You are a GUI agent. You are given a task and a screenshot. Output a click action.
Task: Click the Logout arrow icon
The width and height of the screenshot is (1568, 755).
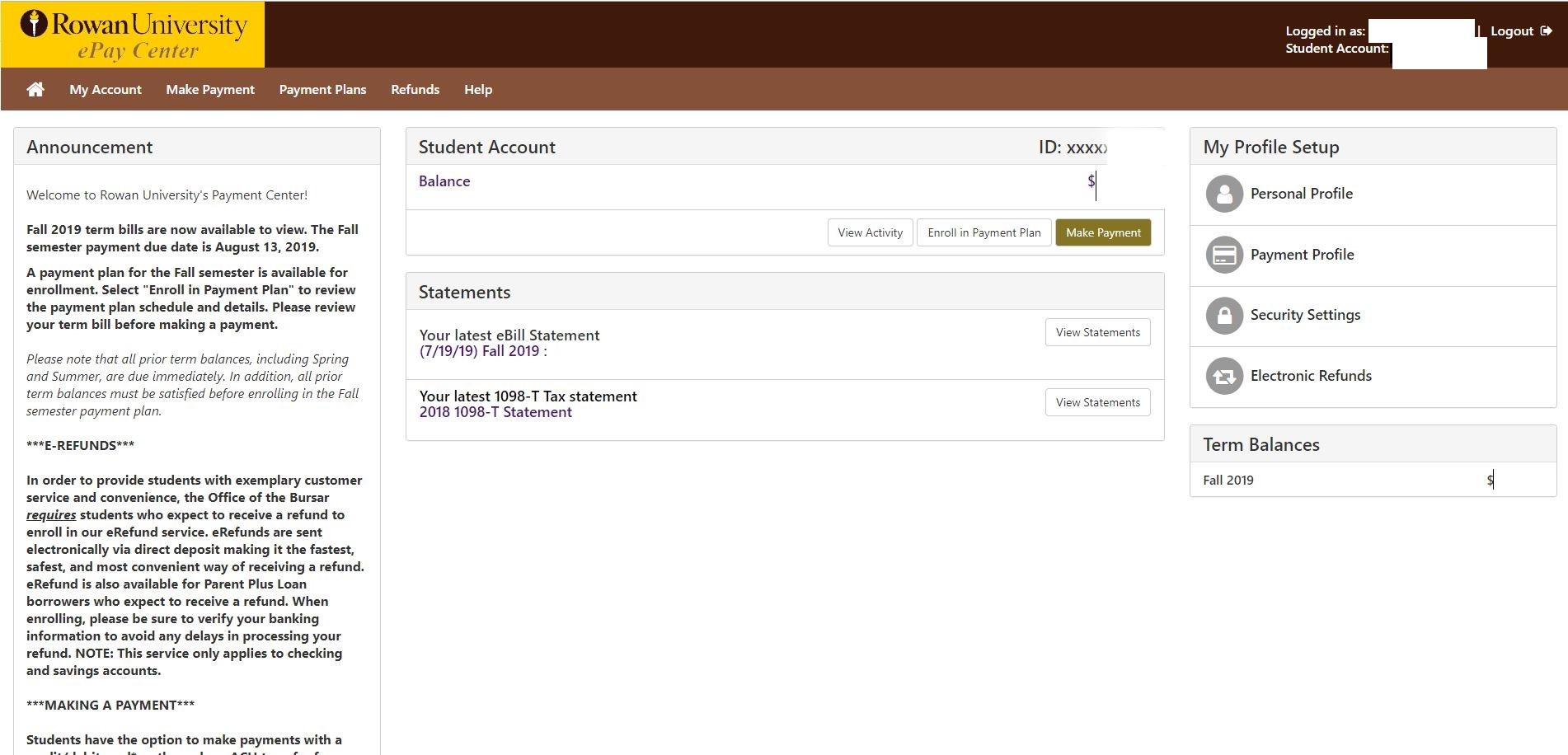coord(1546,31)
